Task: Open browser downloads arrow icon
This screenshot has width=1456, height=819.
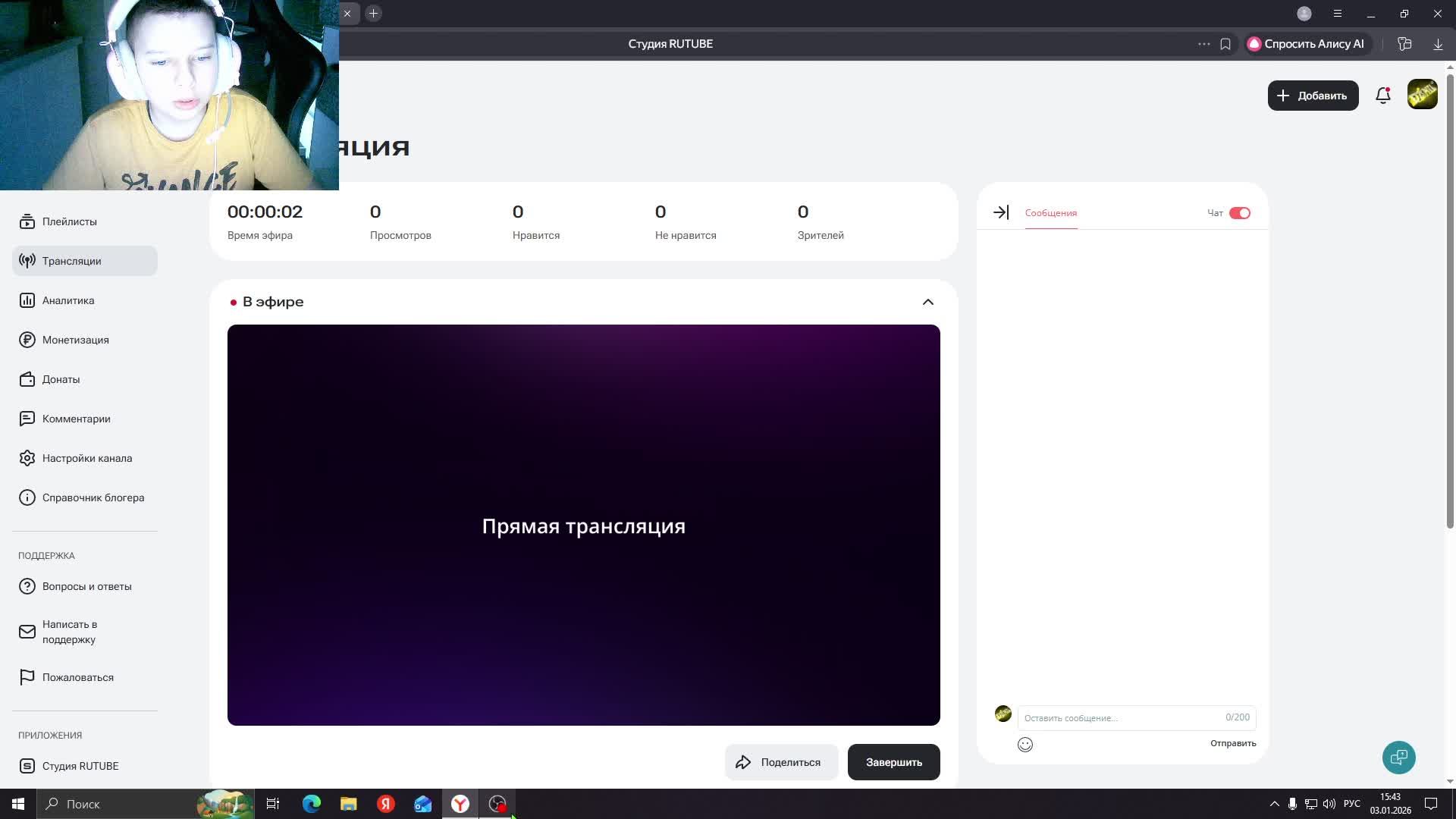Action: coord(1438,44)
